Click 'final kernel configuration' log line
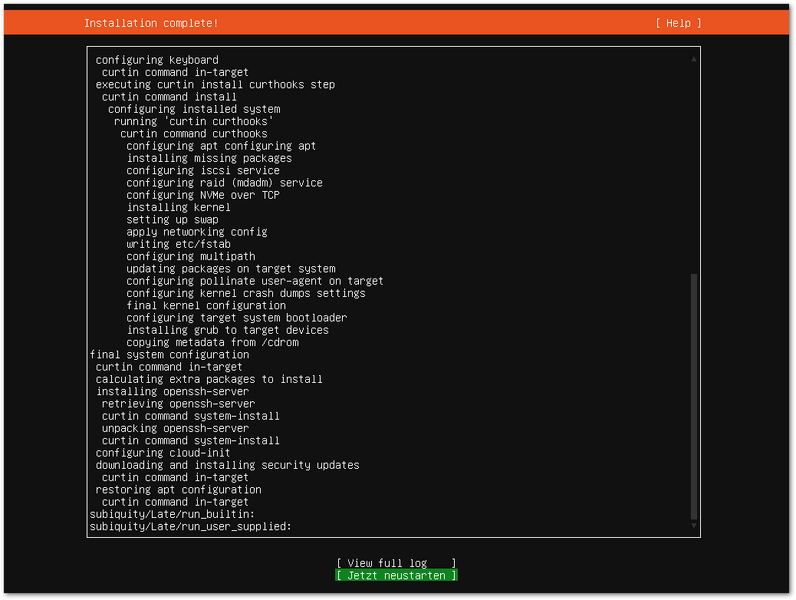This screenshot has width=796, height=600. pos(206,305)
